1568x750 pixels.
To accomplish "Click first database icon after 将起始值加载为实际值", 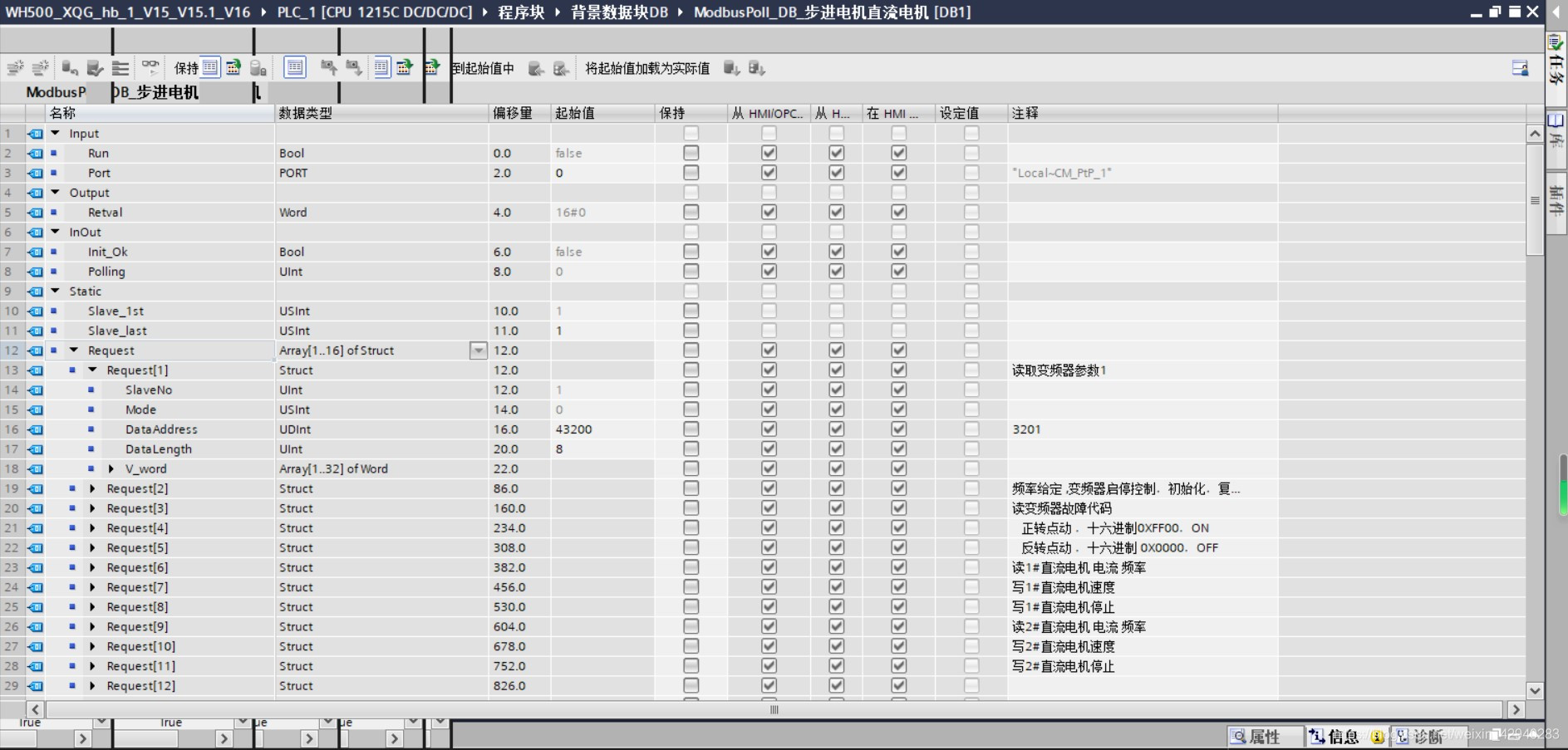I will click(x=731, y=68).
